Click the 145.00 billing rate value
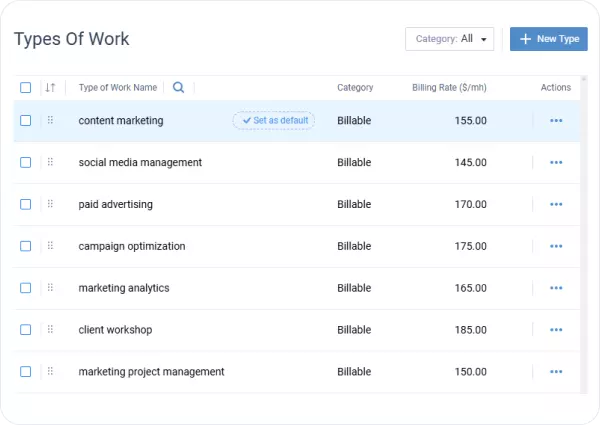 click(471, 163)
